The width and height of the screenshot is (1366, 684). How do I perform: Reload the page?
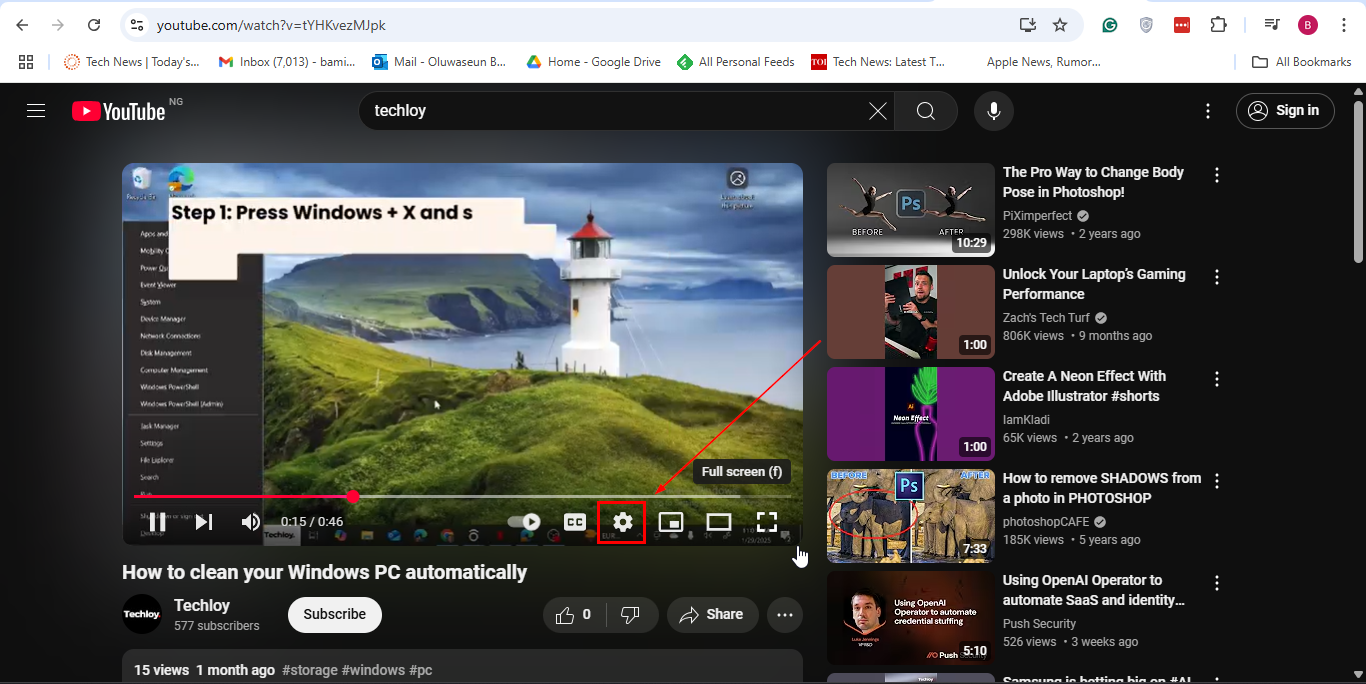coord(94,25)
